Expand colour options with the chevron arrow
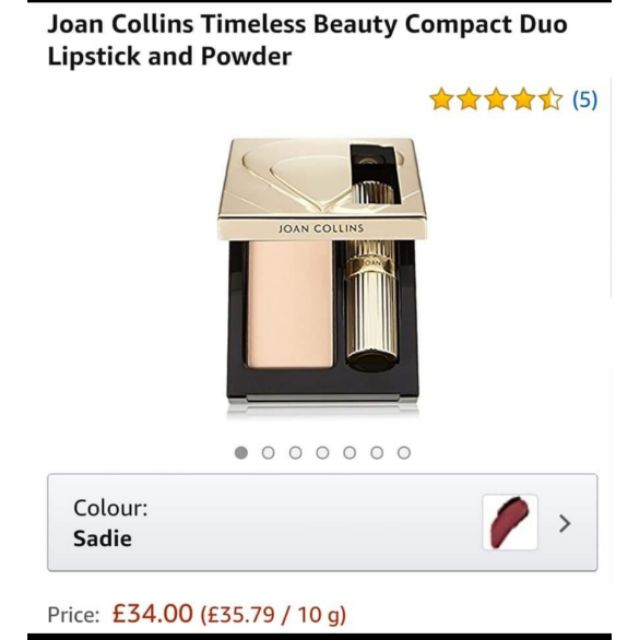The width and height of the screenshot is (640, 640). click(x=565, y=522)
